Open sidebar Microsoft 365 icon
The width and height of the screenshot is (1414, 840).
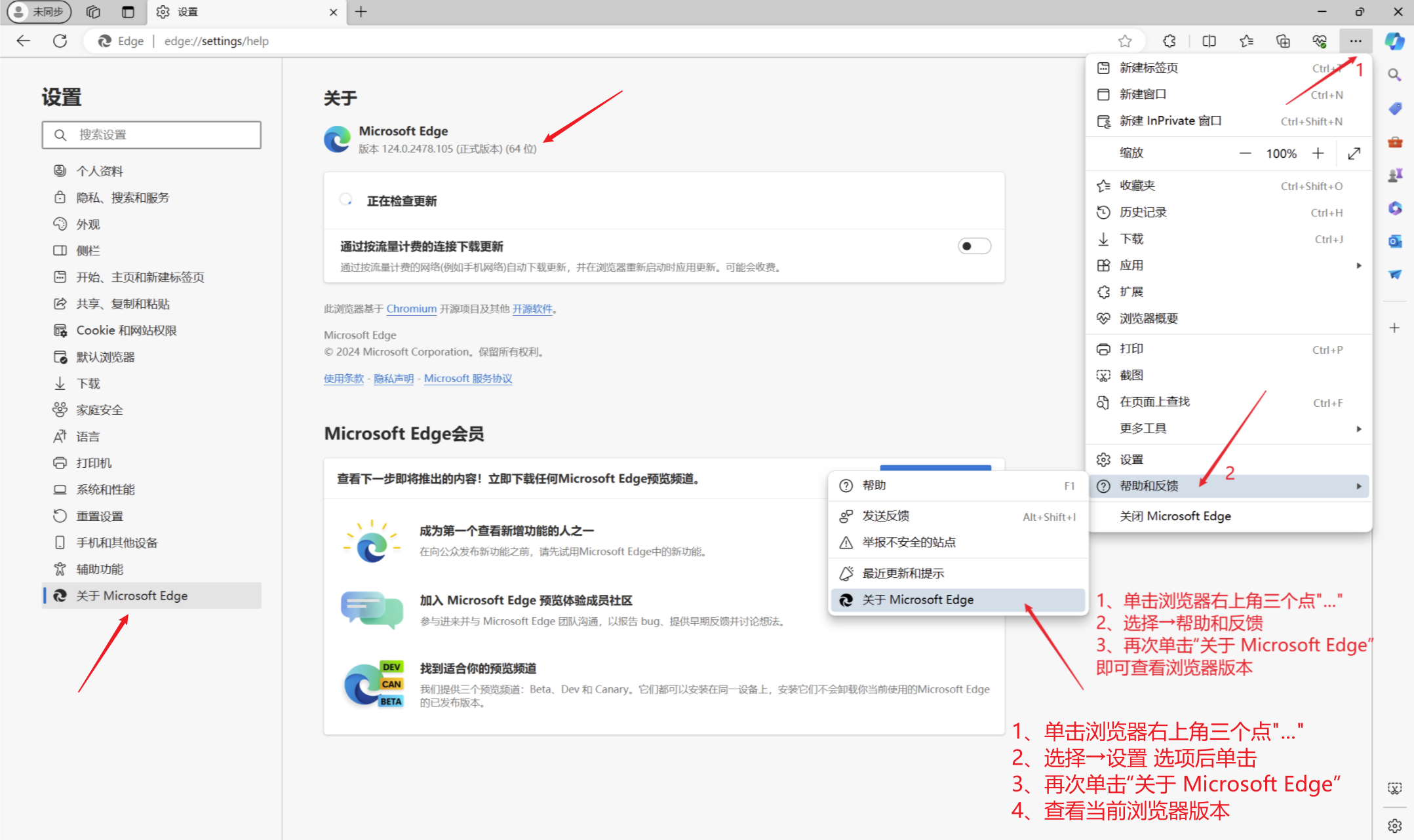(1394, 208)
